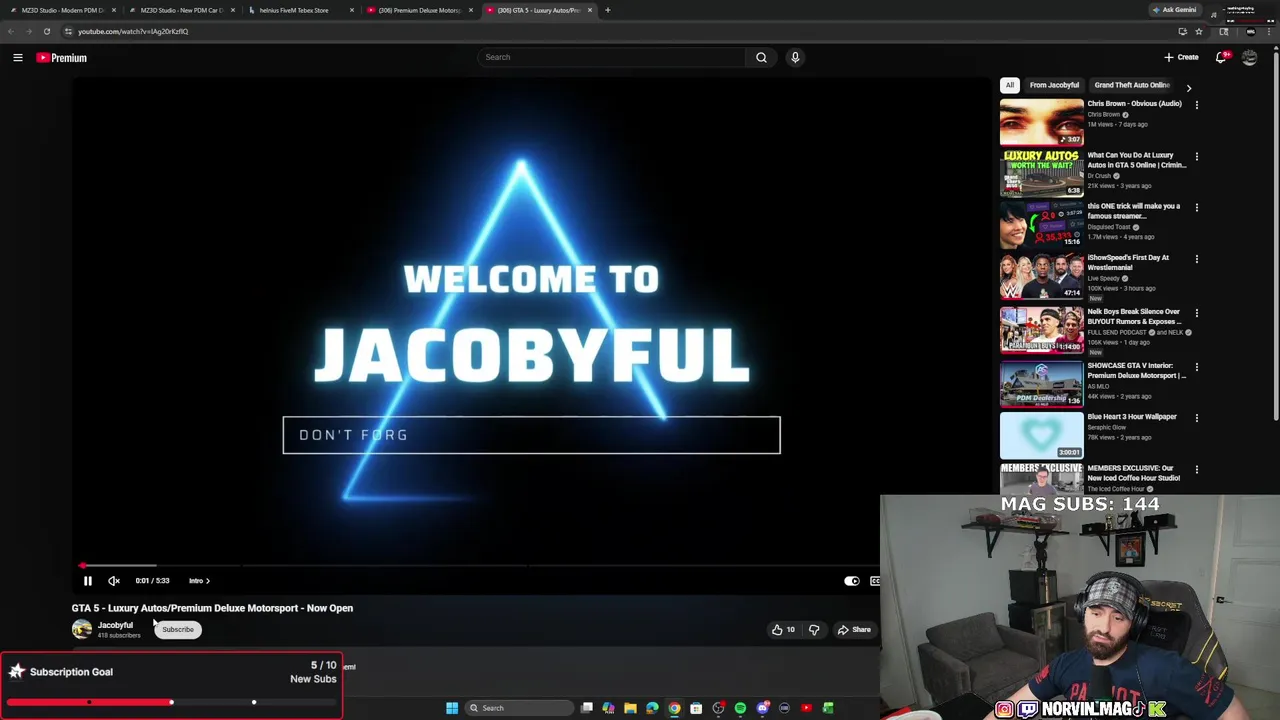Open Spotify from taskbar
Viewport: 1280px width, 720px height.
pyautogui.click(x=740, y=708)
